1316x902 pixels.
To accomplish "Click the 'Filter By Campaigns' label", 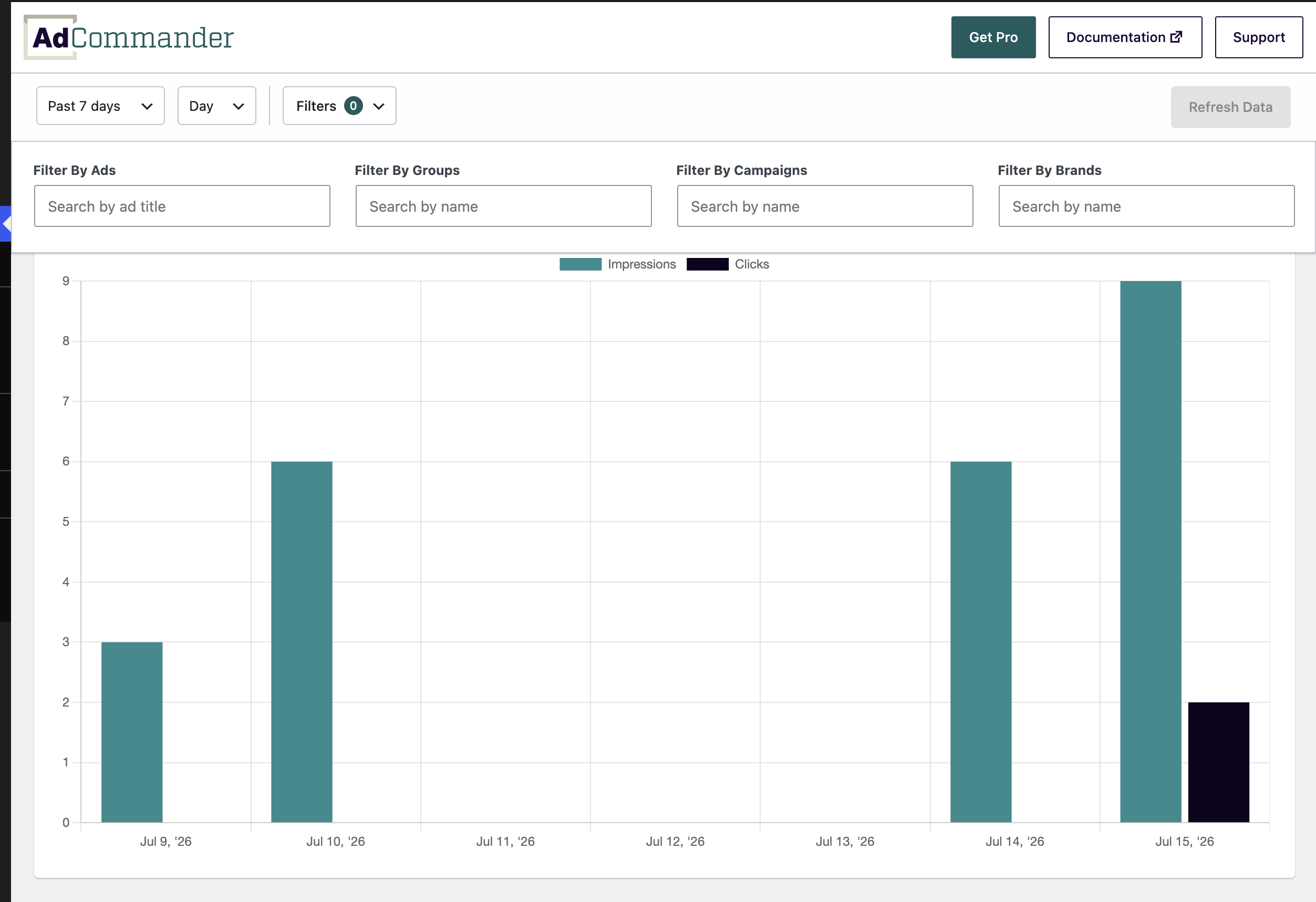I will tap(741, 170).
